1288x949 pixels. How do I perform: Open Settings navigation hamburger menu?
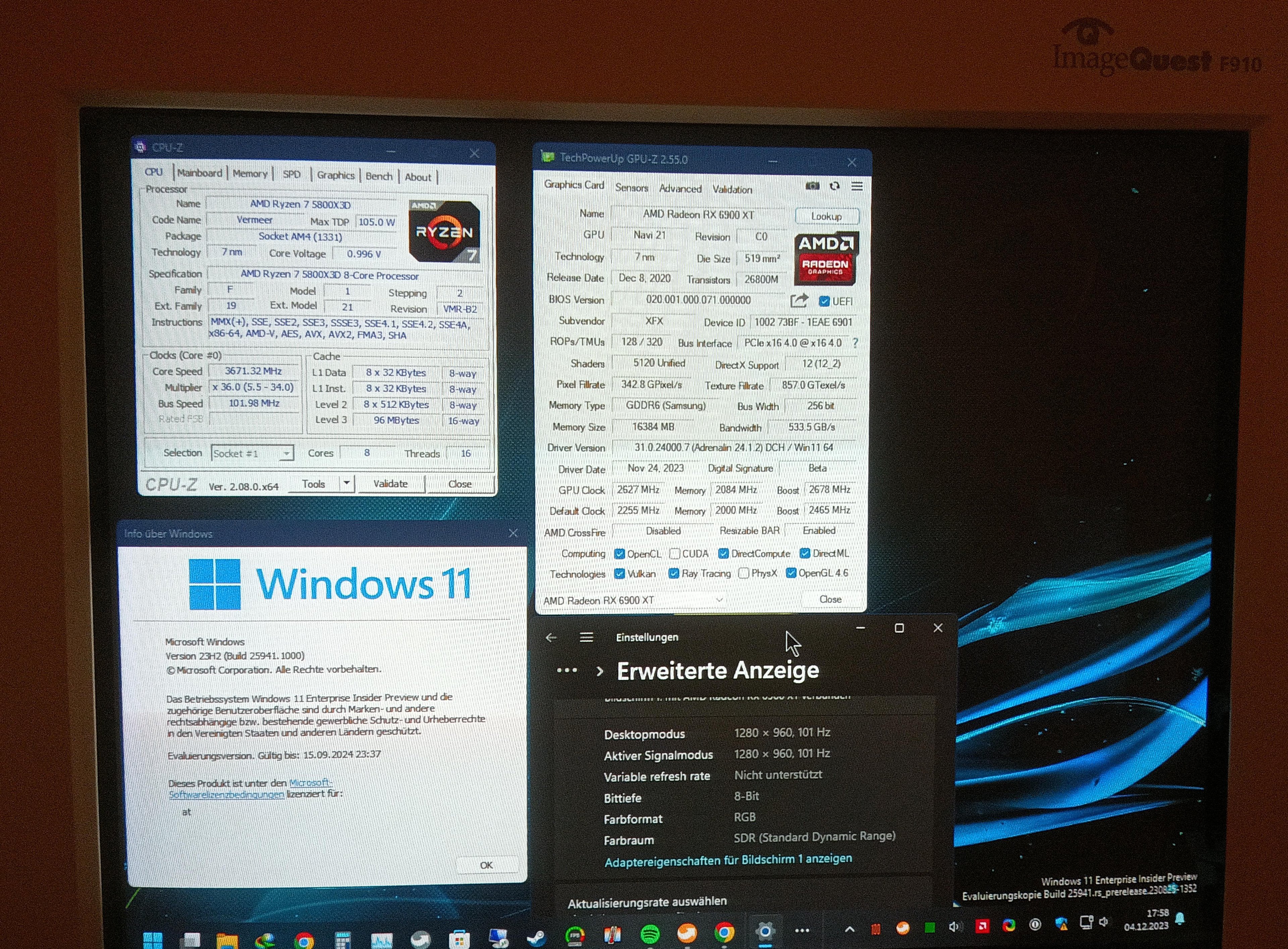coord(586,638)
